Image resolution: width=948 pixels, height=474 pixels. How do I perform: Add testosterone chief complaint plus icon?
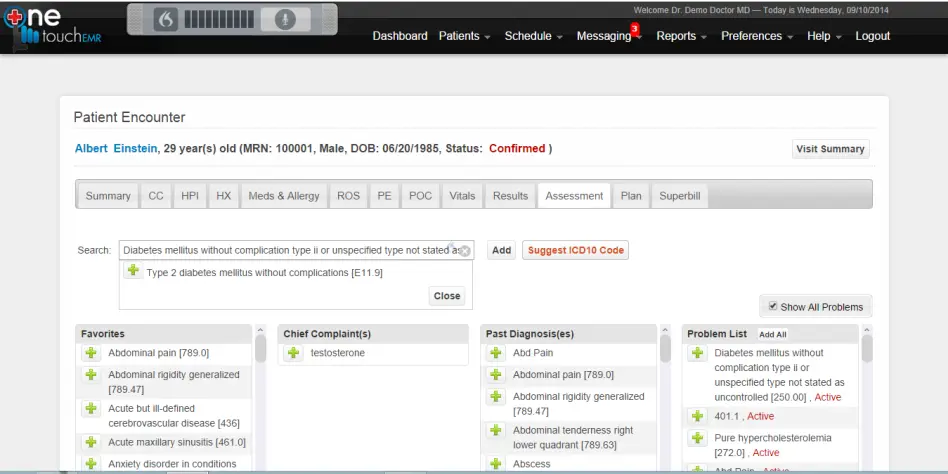293,352
